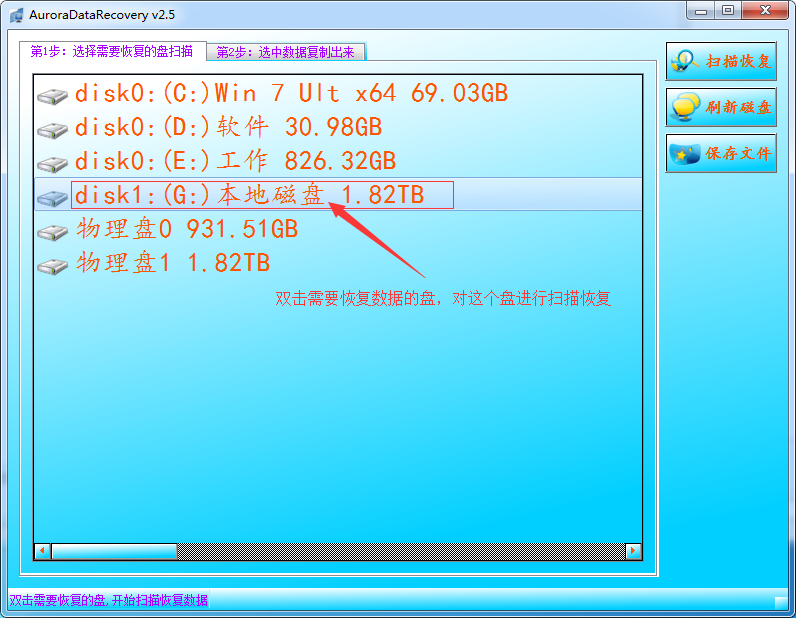The width and height of the screenshot is (796, 618).
Task: Click the drive icon beside 物理盘1
Action: click(52, 266)
